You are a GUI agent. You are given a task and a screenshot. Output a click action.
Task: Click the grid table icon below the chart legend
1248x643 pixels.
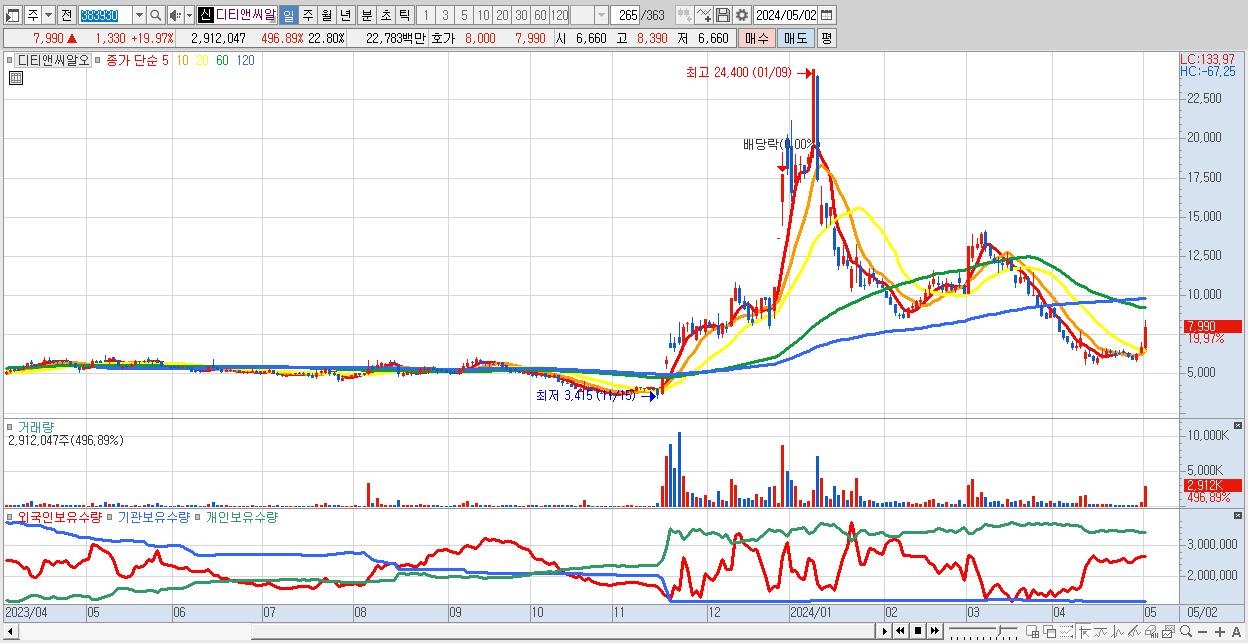[15, 78]
